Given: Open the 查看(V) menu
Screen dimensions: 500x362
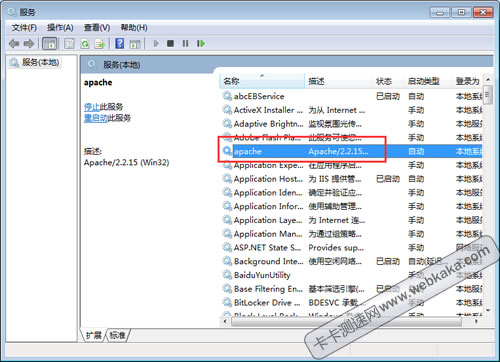Looking at the screenshot, I should coord(97,28).
